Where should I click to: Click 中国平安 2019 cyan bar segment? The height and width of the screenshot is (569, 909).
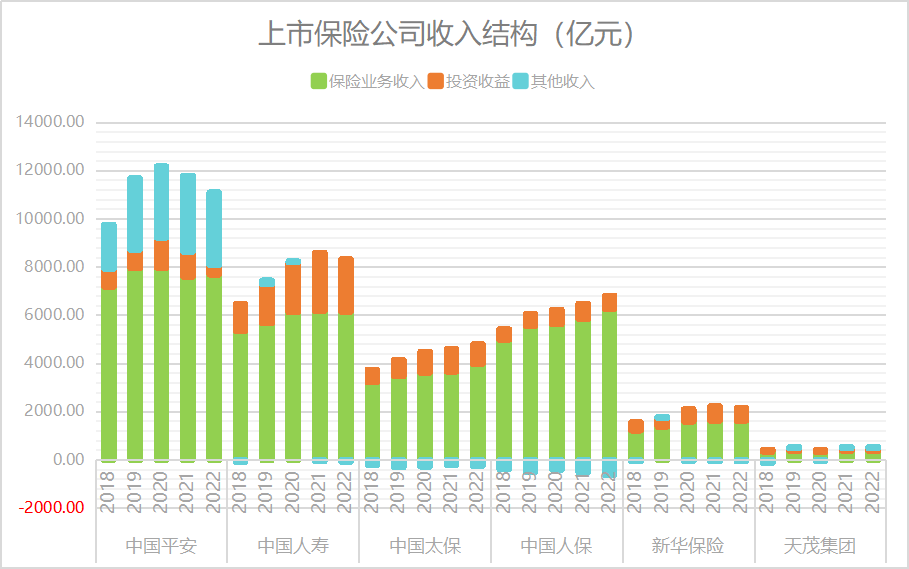coord(135,214)
